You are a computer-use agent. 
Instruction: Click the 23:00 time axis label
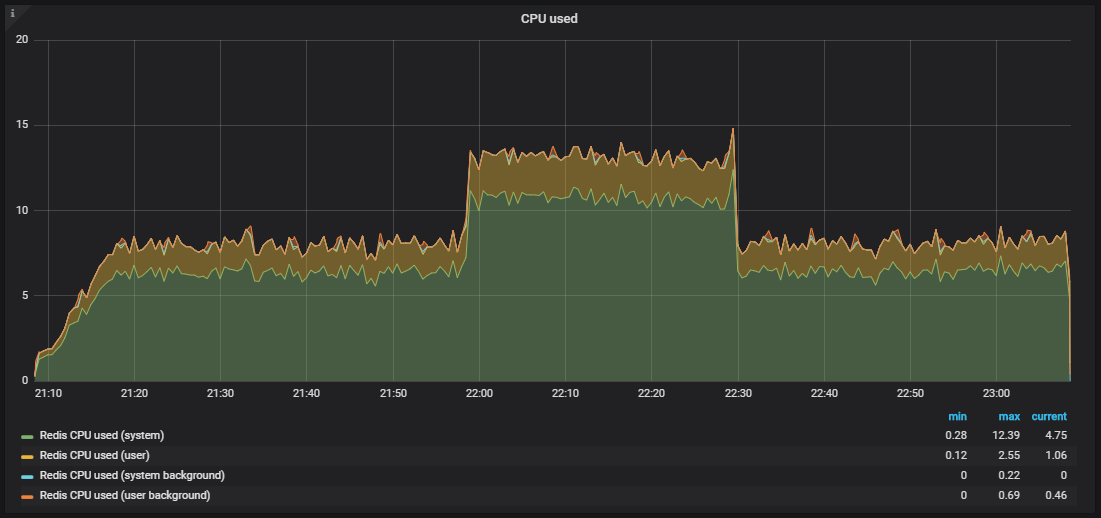pyautogui.click(x=996, y=394)
